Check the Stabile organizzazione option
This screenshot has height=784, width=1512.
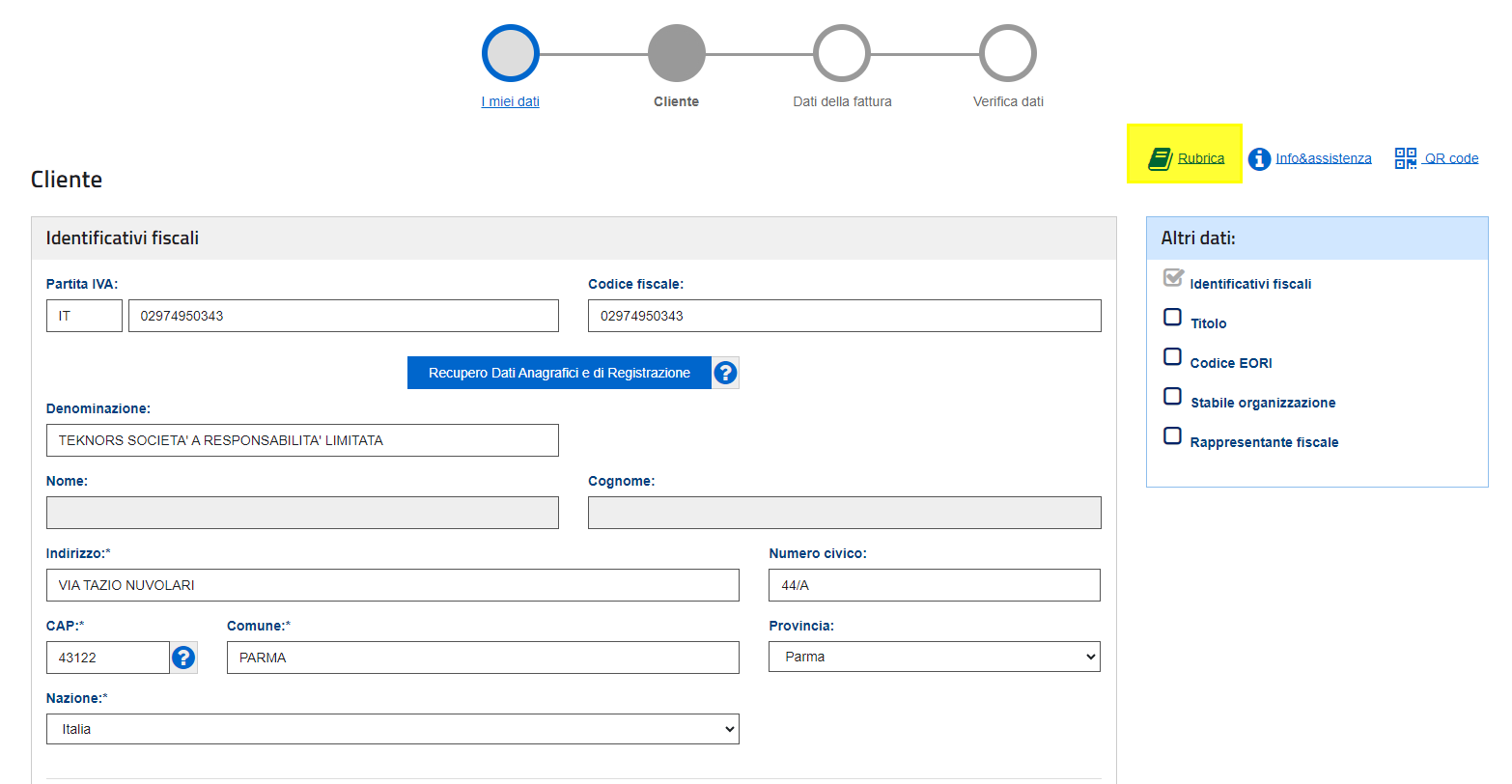coord(1172,396)
